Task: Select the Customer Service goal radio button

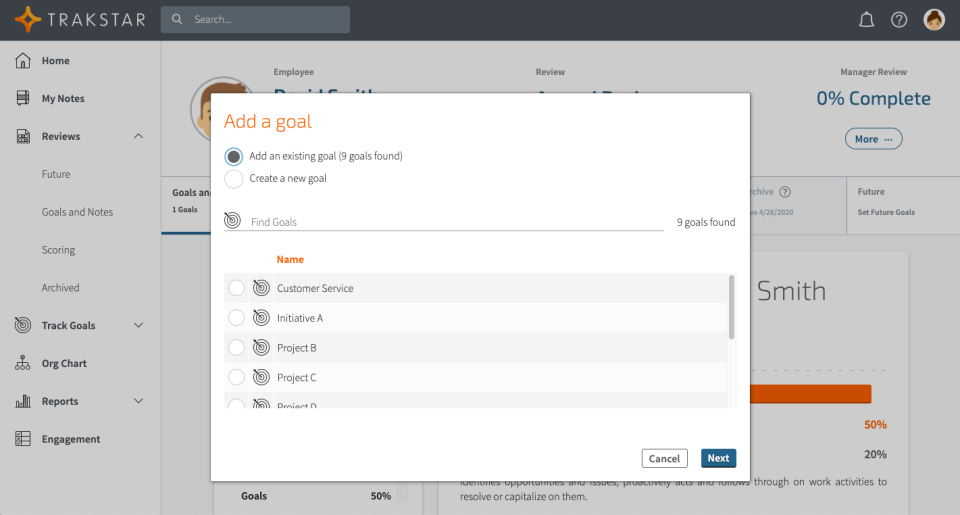Action: click(236, 288)
